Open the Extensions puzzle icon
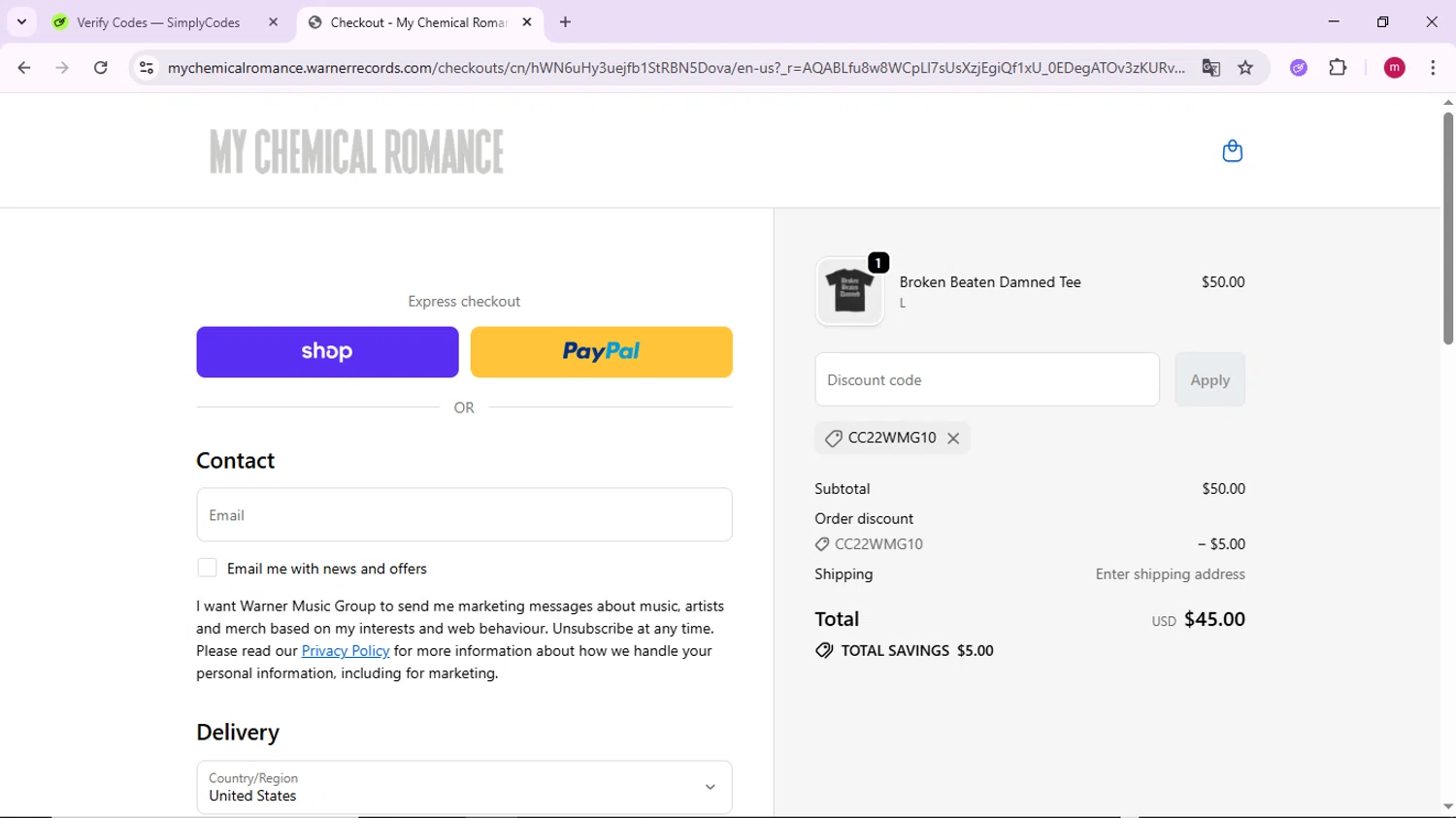This screenshot has height=818, width=1456. pyautogui.click(x=1338, y=68)
